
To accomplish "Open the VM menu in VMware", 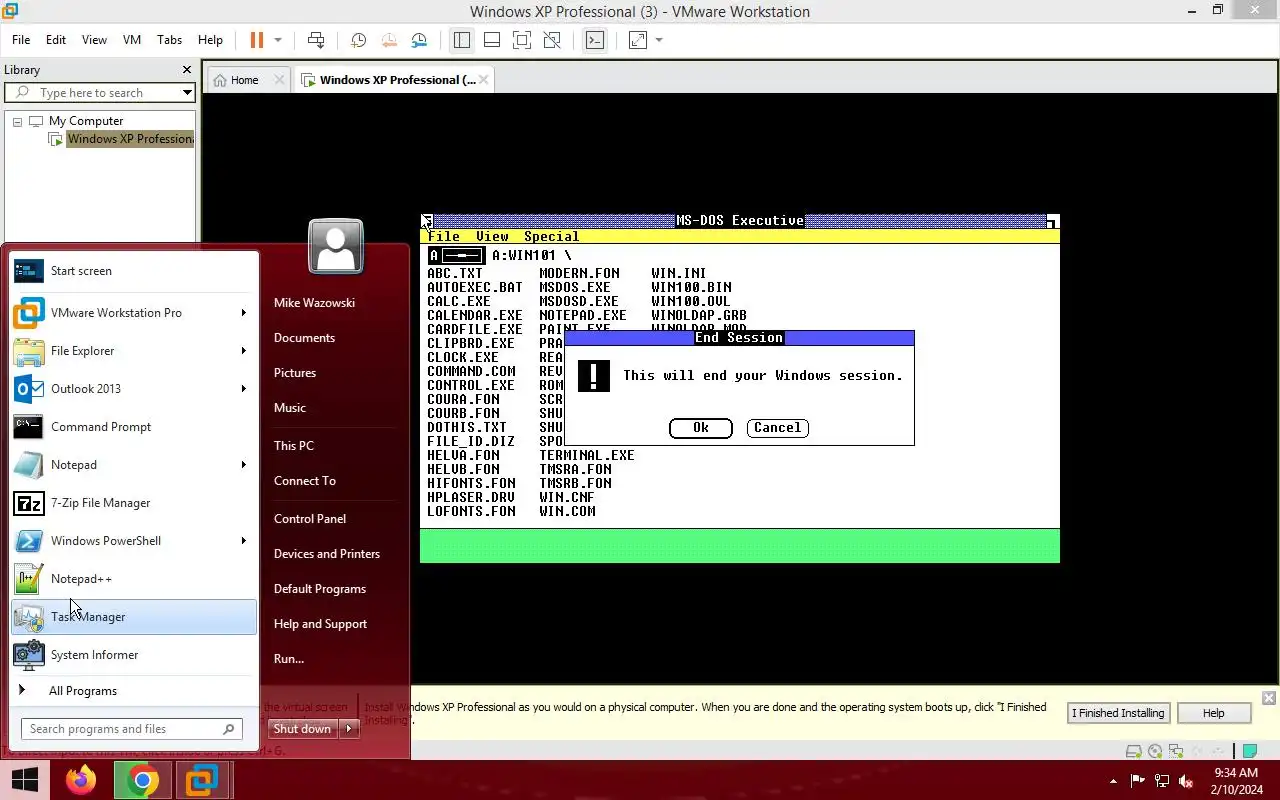I will [132, 40].
